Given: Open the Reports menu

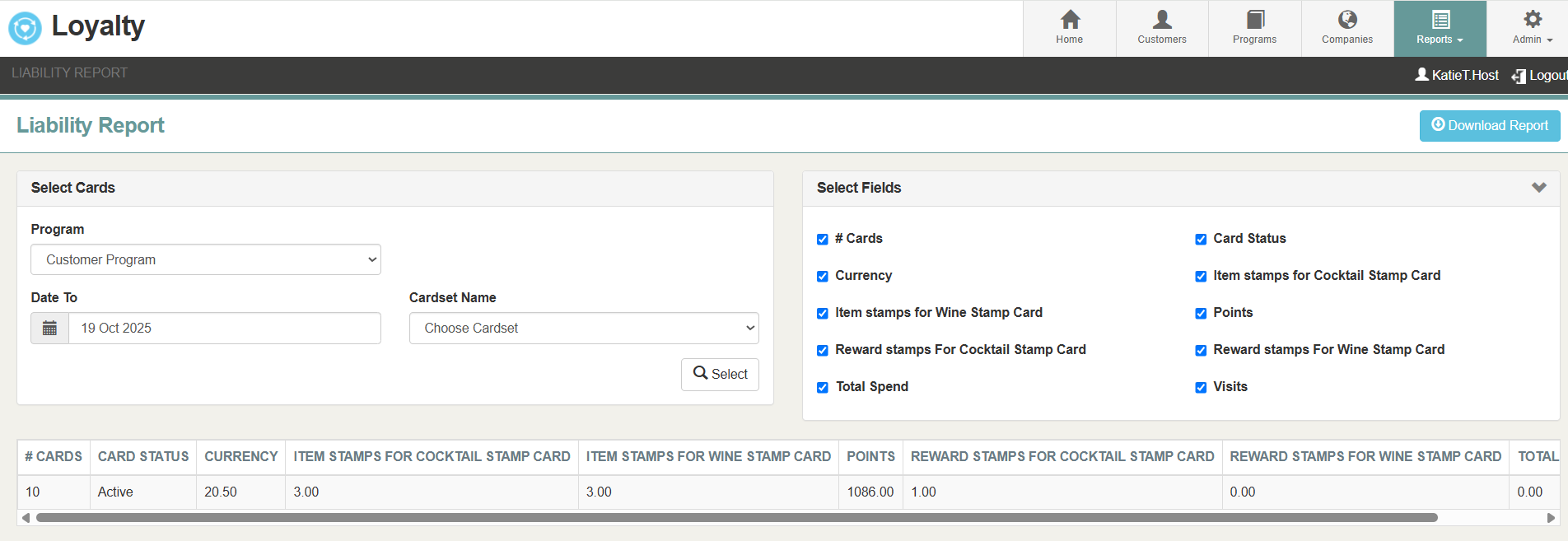Looking at the screenshot, I should [x=1440, y=29].
